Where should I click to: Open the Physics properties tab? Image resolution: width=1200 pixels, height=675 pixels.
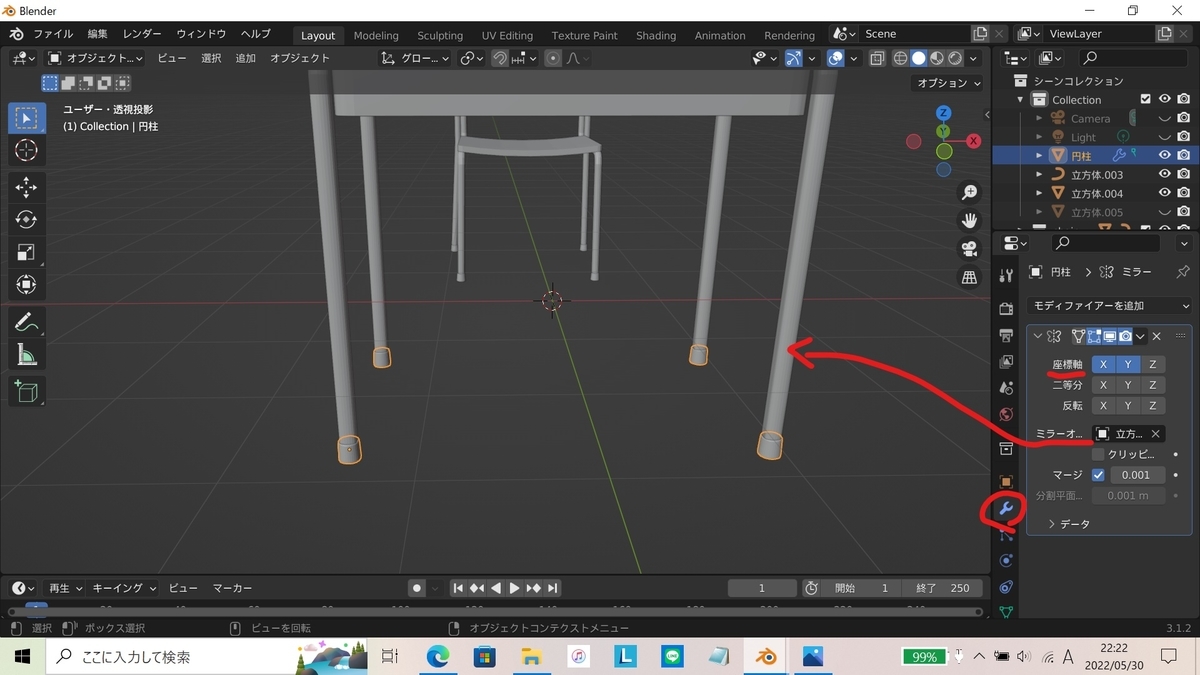(x=1006, y=561)
